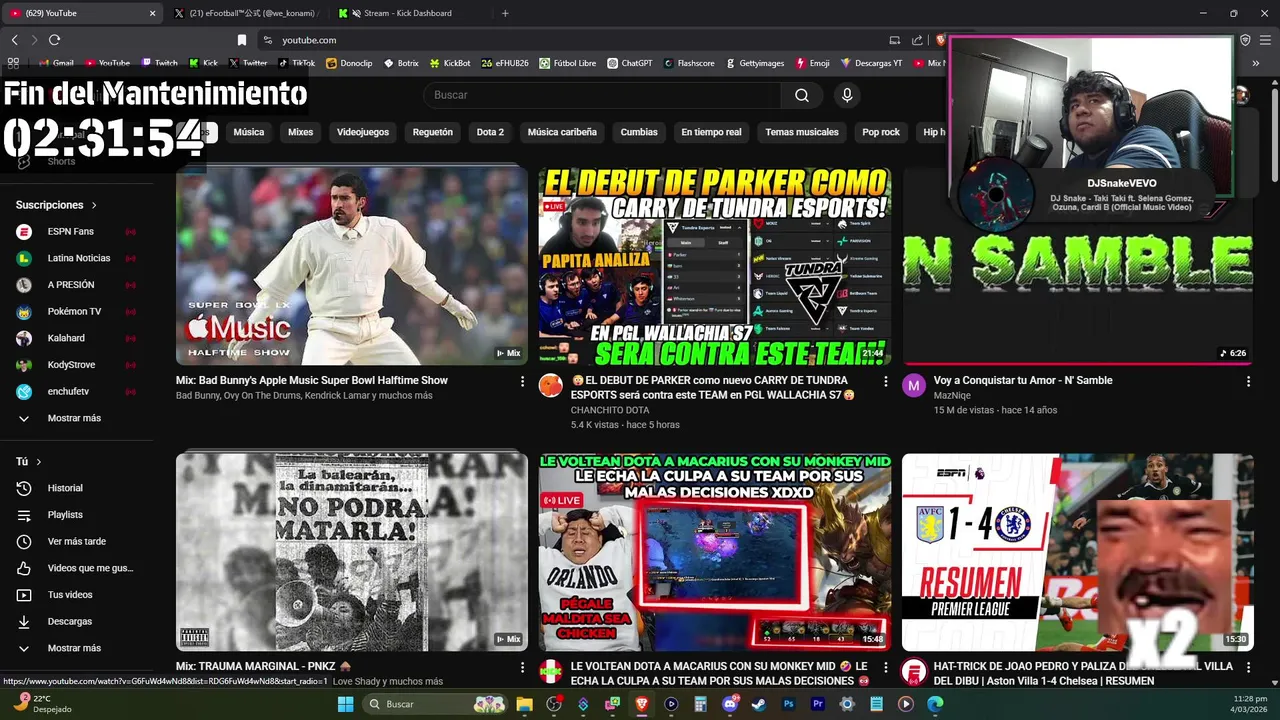1280x720 pixels.
Task: Open the Donoclip bookmark
Action: pos(349,63)
